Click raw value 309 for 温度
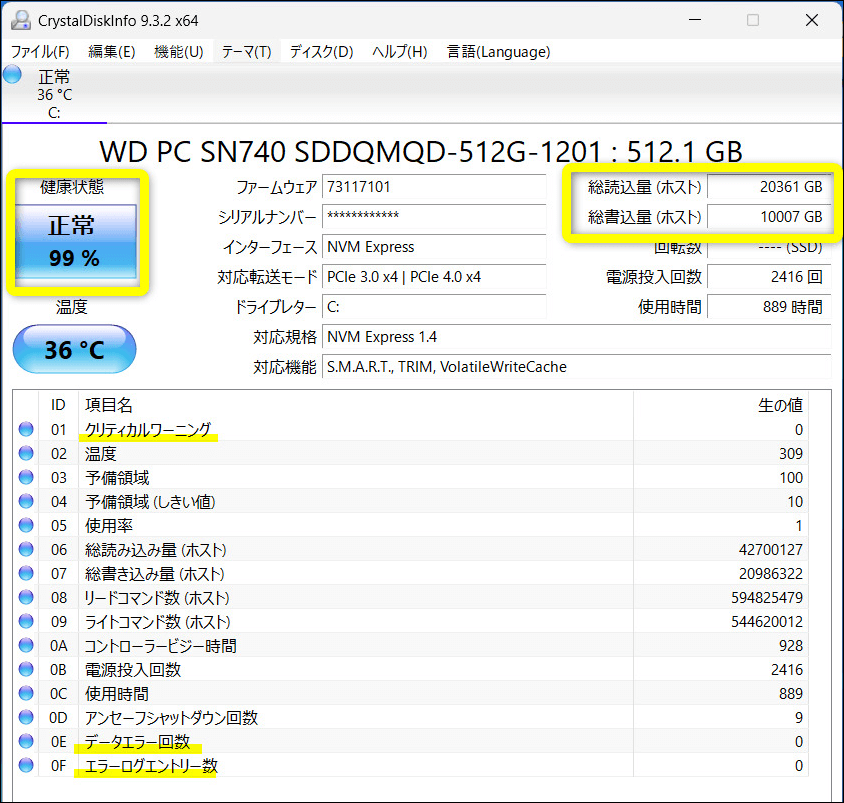This screenshot has width=844, height=803. coord(791,453)
